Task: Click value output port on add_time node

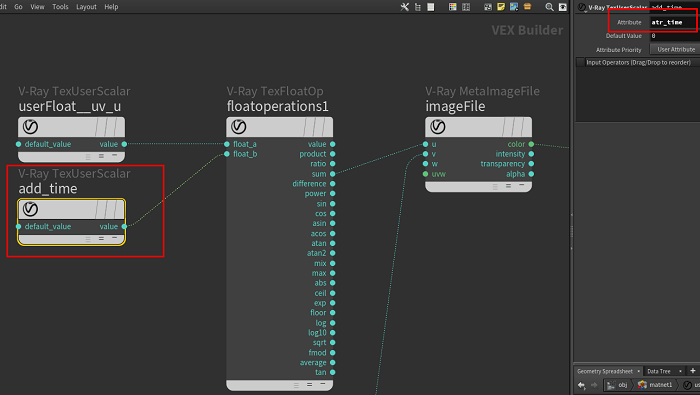Action: pos(124,226)
